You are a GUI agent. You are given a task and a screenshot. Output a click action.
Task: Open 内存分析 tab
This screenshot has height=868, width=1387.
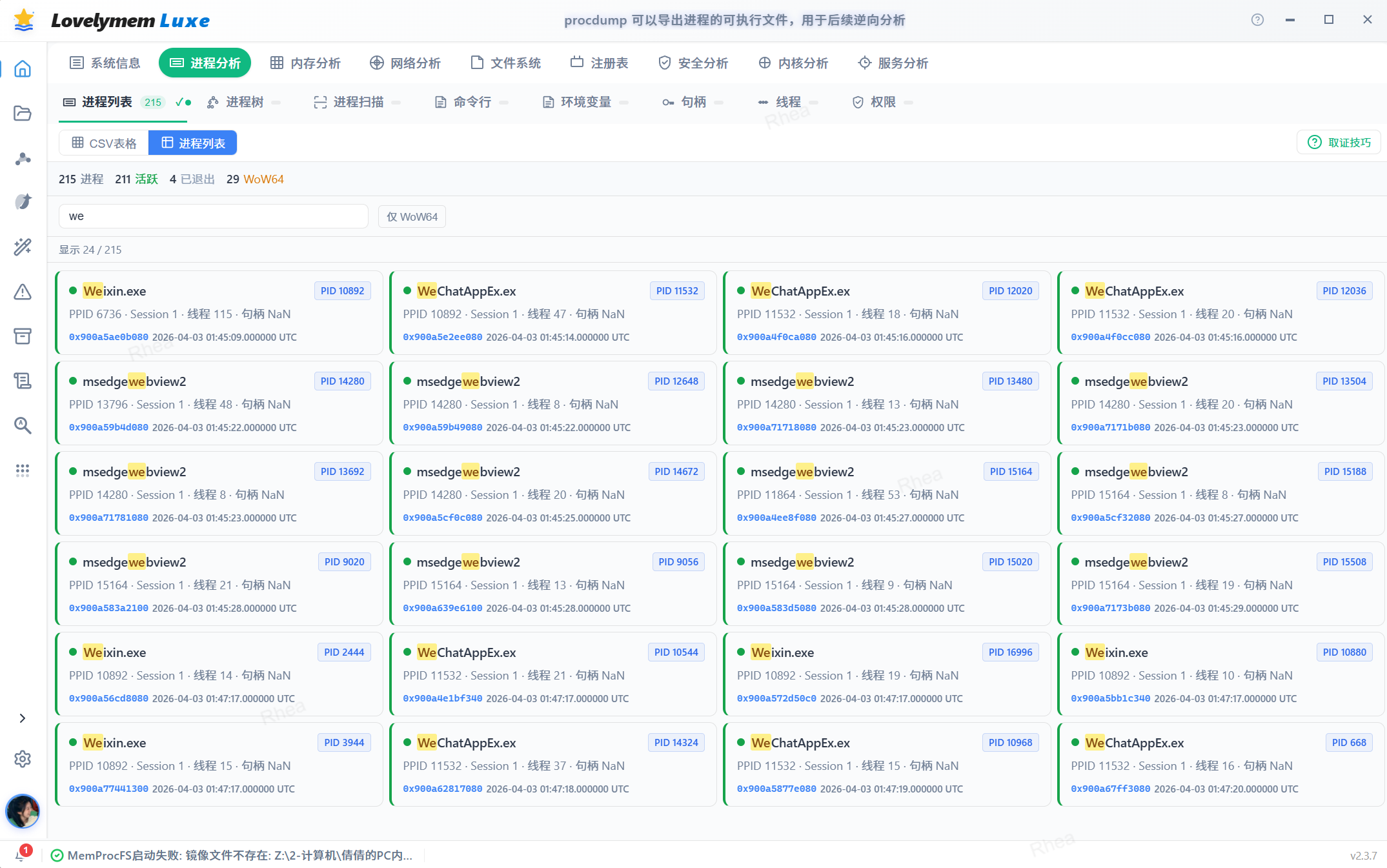[x=305, y=63]
